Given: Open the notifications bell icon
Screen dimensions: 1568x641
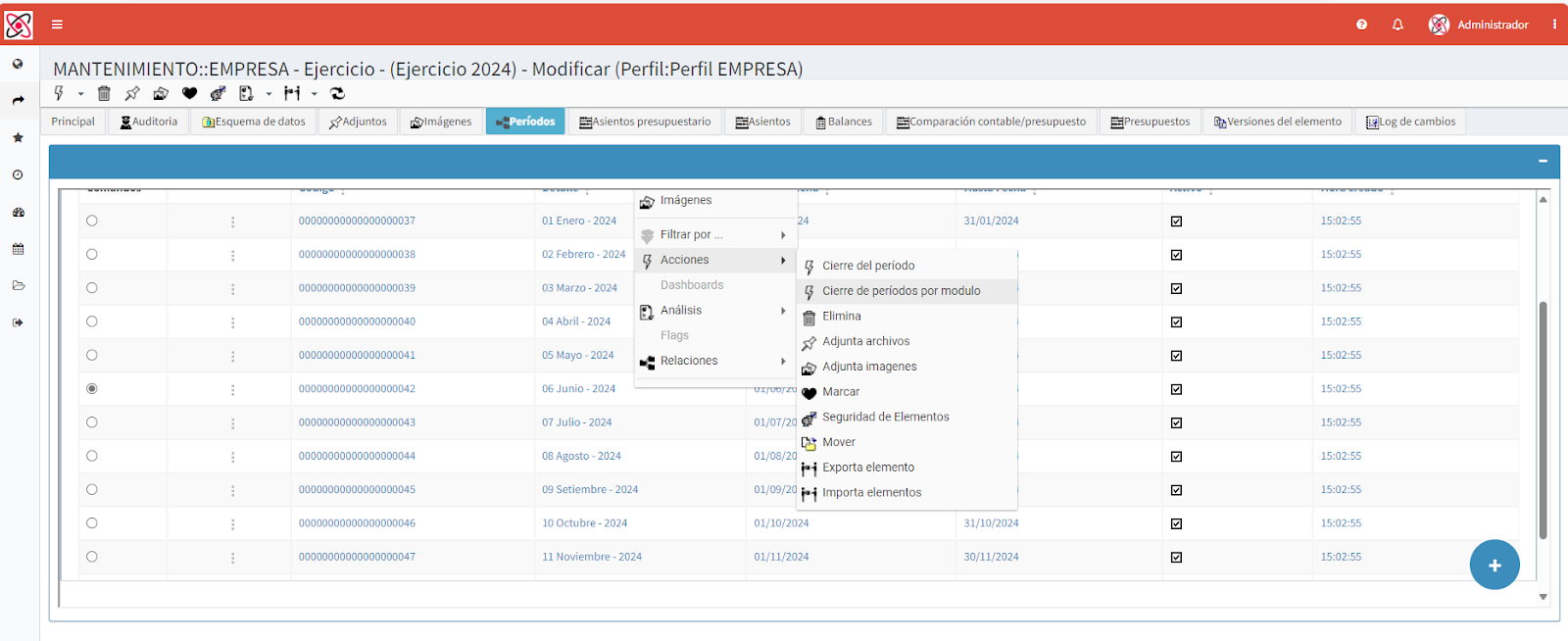Looking at the screenshot, I should [1397, 25].
